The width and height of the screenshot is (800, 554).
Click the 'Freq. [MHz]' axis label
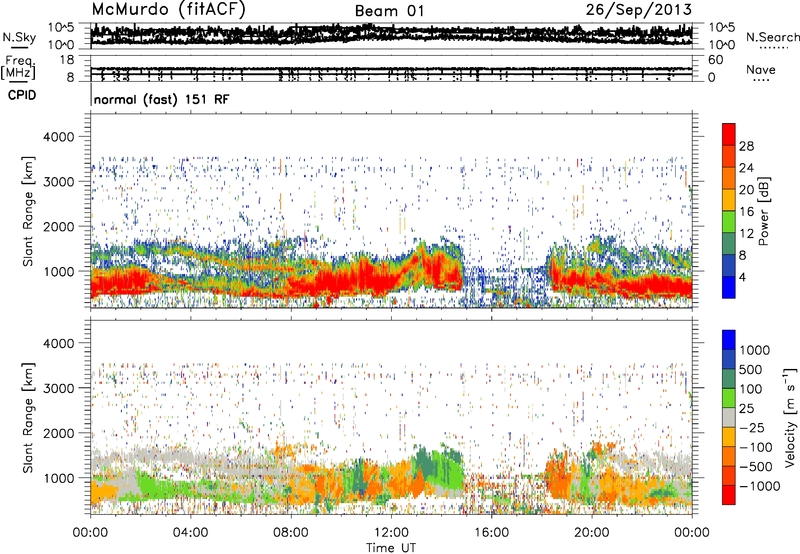pyautogui.click(x=18, y=68)
